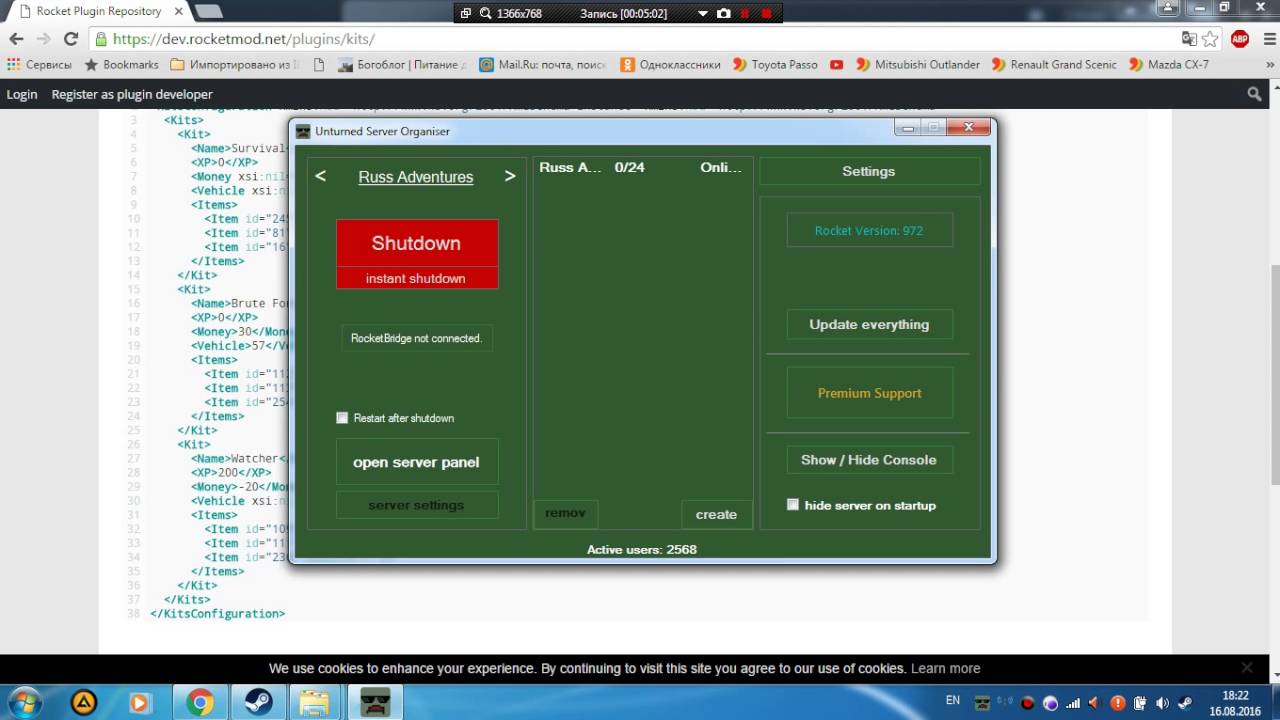Click the Learn more cookie link
Image resolution: width=1280 pixels, height=720 pixels.
pos(945,668)
